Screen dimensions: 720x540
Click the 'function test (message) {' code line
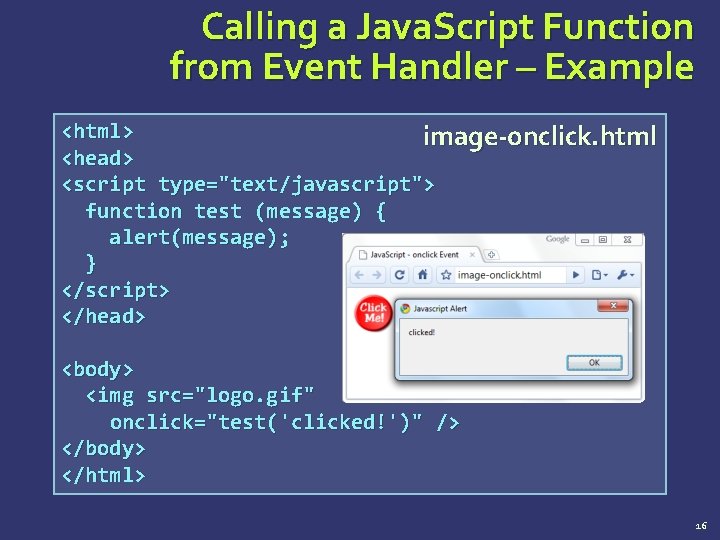pyautogui.click(x=236, y=212)
